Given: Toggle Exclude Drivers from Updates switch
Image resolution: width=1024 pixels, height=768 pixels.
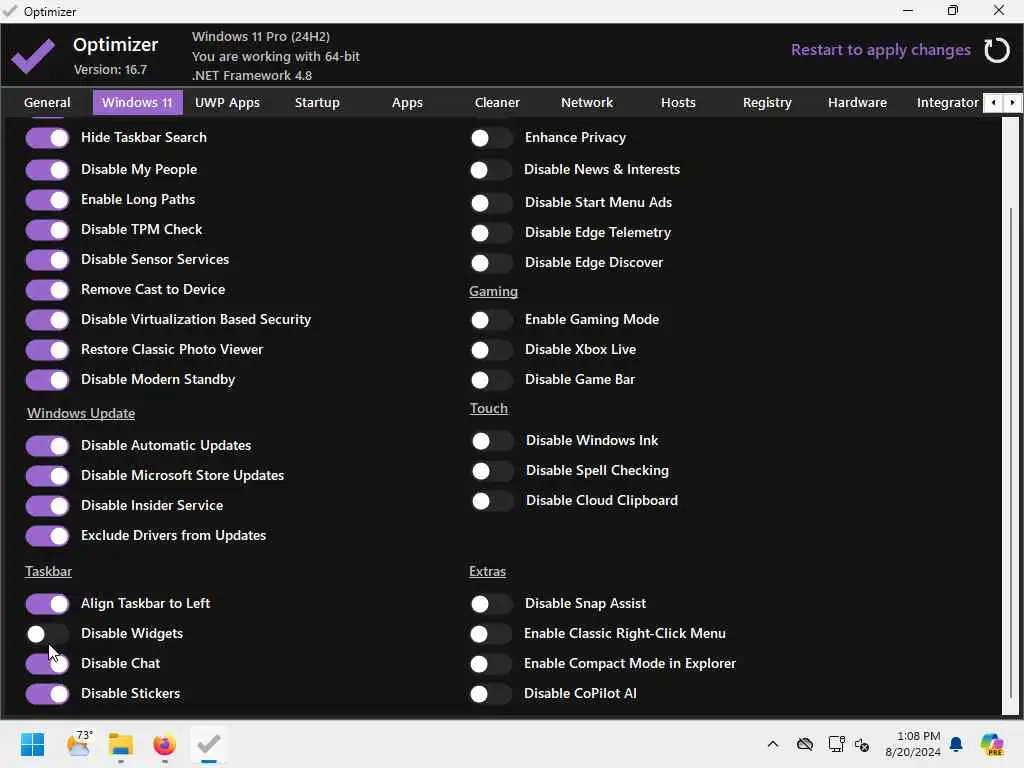Looking at the screenshot, I should click(x=47, y=536).
